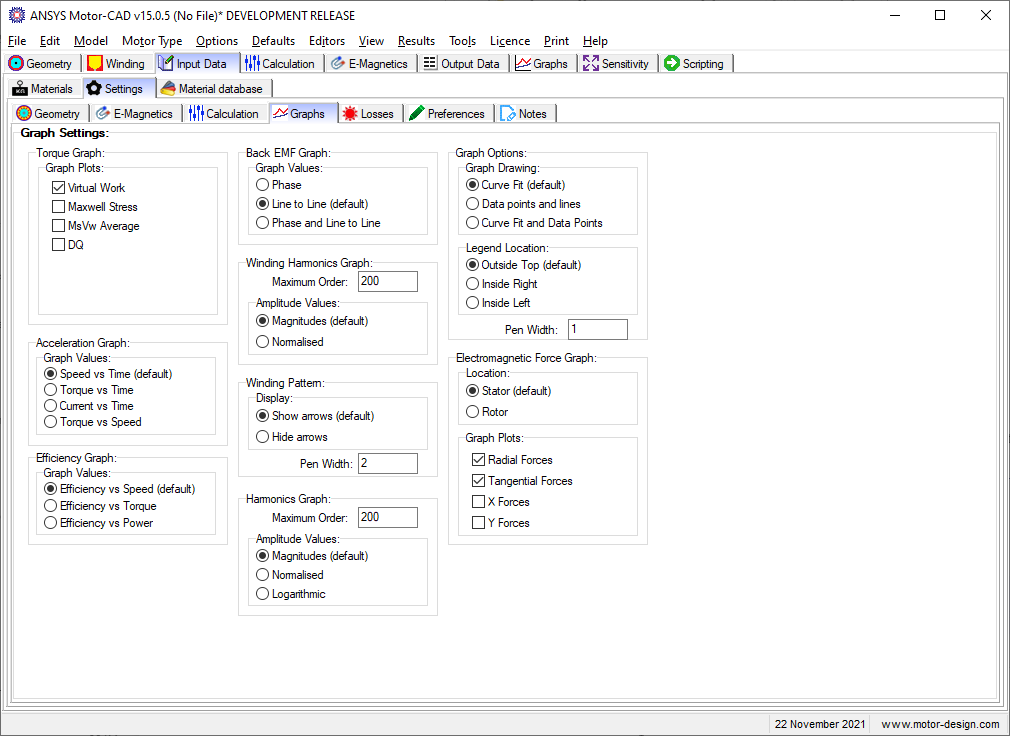The width and height of the screenshot is (1010, 736).
Task: Switch to the E-Magnetics settings sub-tab
Action: (x=135, y=113)
